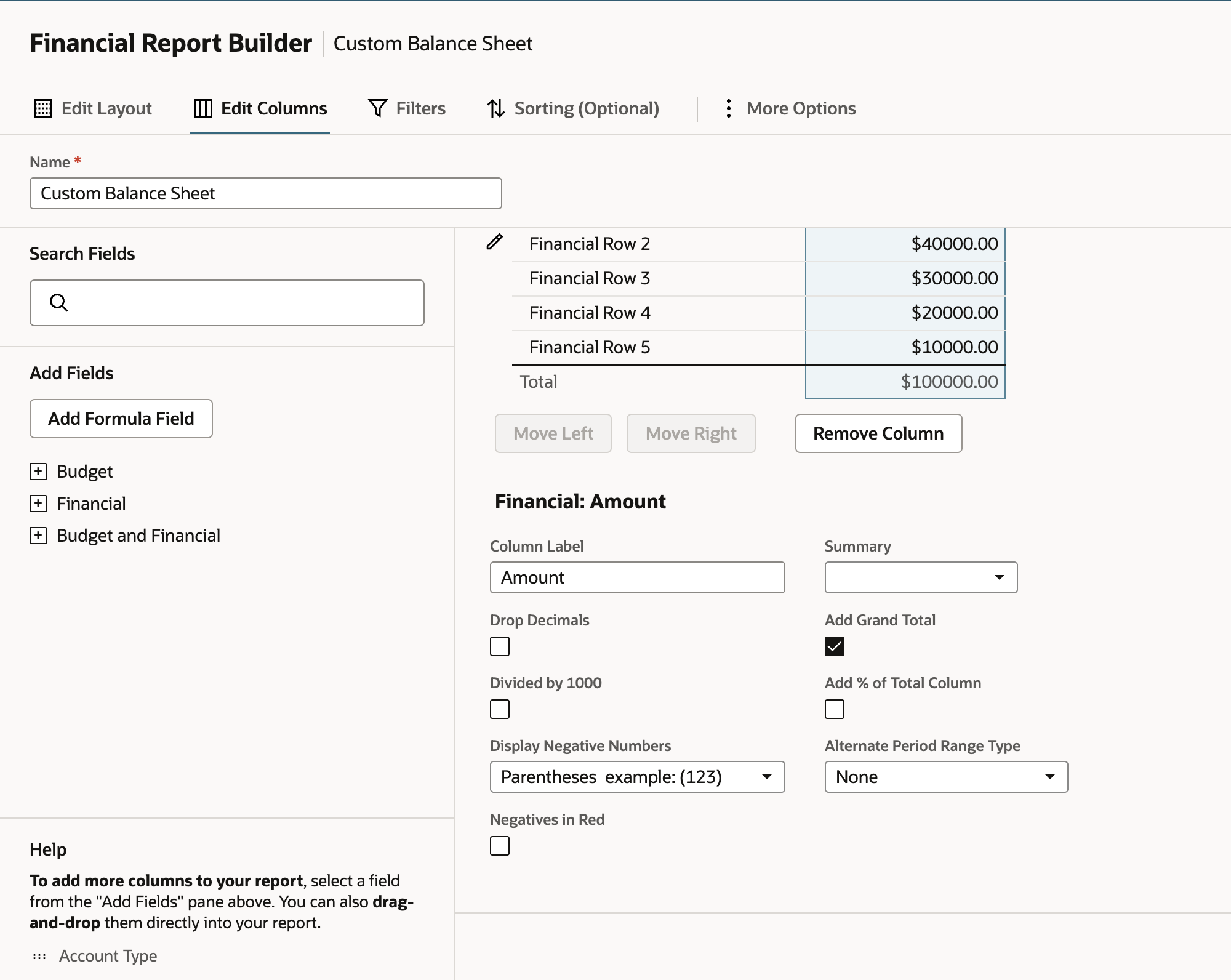Image resolution: width=1231 pixels, height=980 pixels.
Task: Switch to the Edit Layout tab
Action: tap(92, 108)
